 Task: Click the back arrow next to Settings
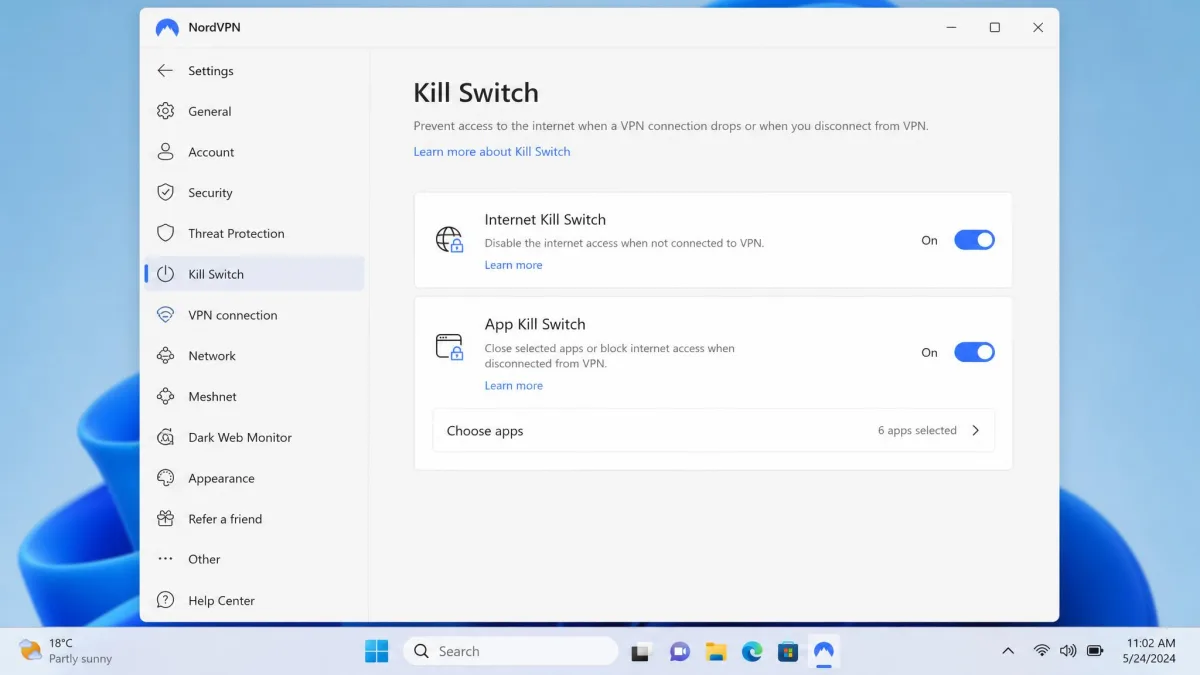pos(165,71)
